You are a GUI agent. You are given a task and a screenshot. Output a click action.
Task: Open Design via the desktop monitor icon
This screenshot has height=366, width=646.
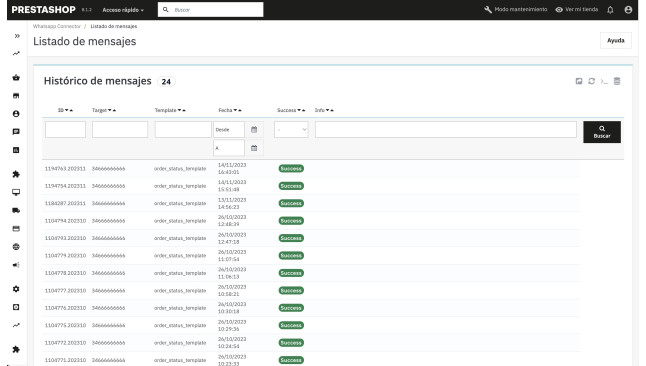pyautogui.click(x=16, y=192)
